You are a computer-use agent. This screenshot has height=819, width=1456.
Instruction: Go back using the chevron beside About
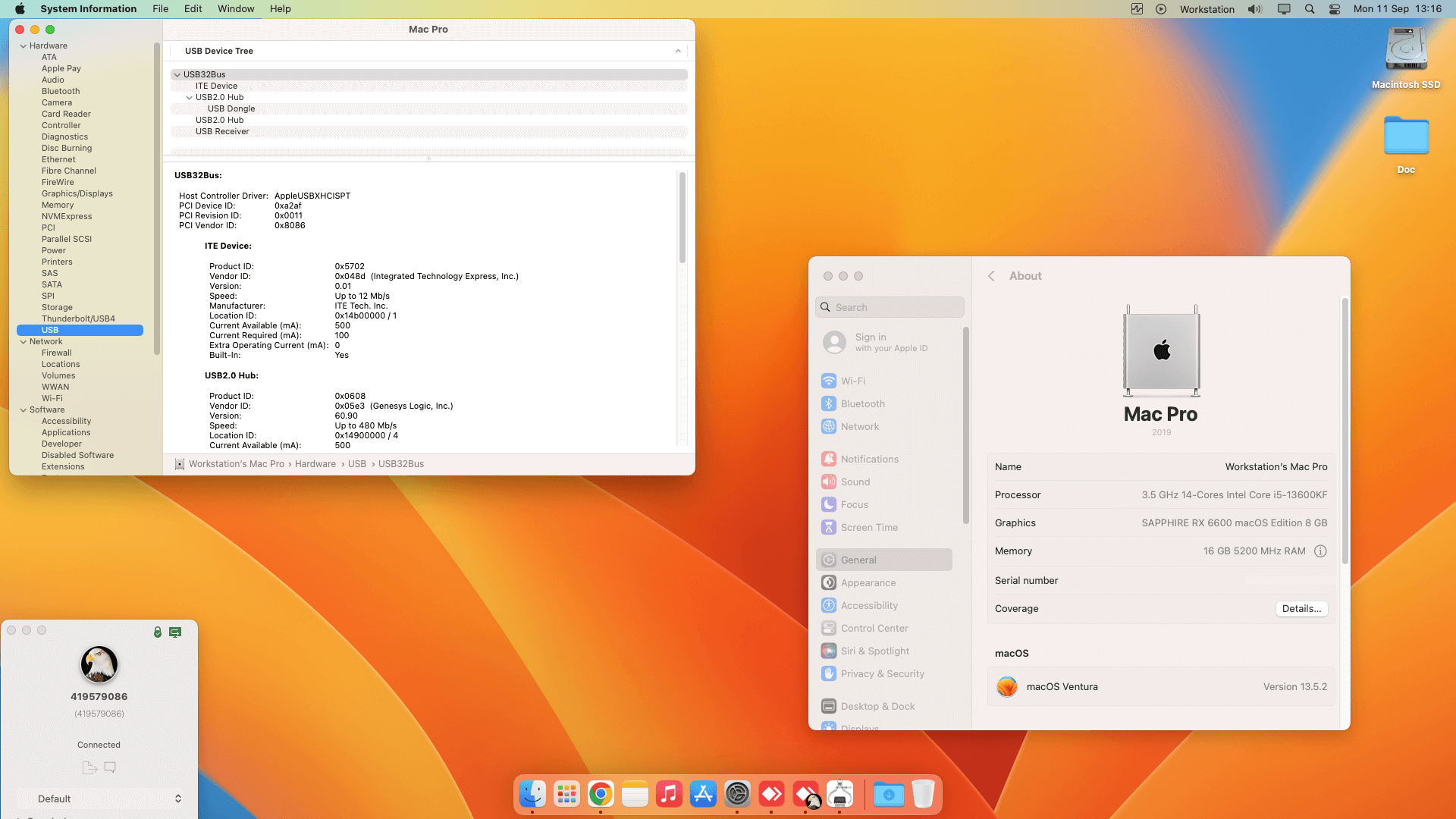991,276
